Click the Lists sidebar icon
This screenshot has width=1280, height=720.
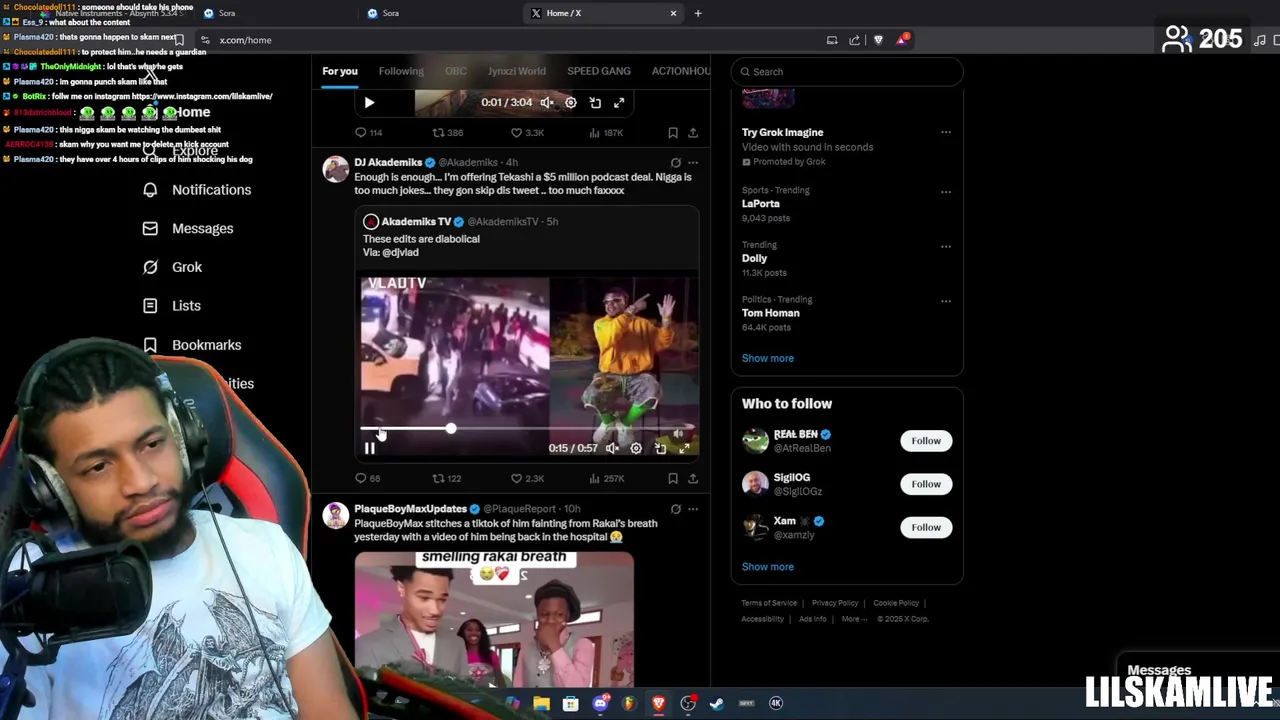pos(150,306)
